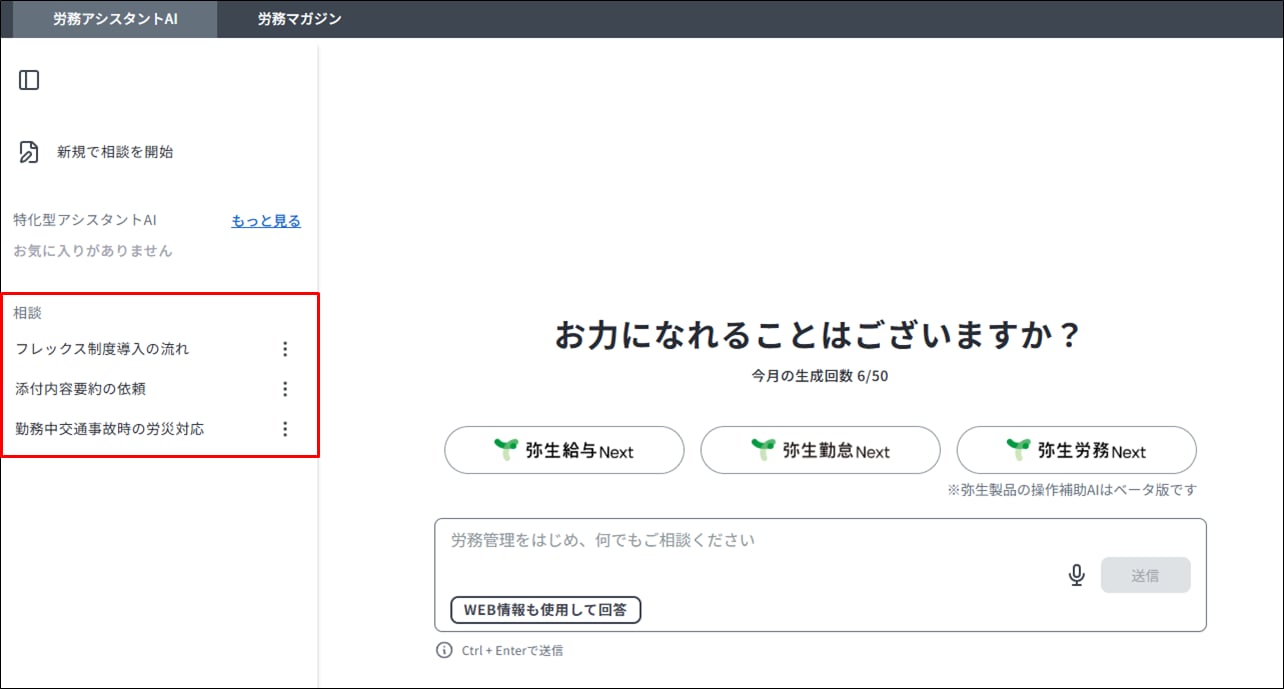The image size is (1284, 689).
Task: Open the フレックス制度導入の流れ conversation
Action: tap(102, 349)
